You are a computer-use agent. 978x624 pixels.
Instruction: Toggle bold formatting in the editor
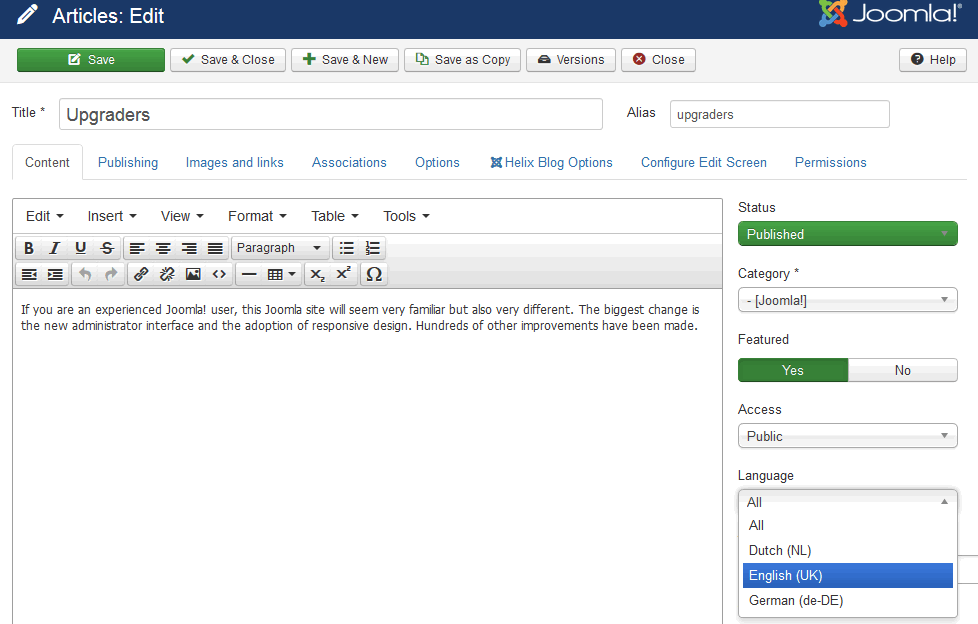[x=29, y=248]
